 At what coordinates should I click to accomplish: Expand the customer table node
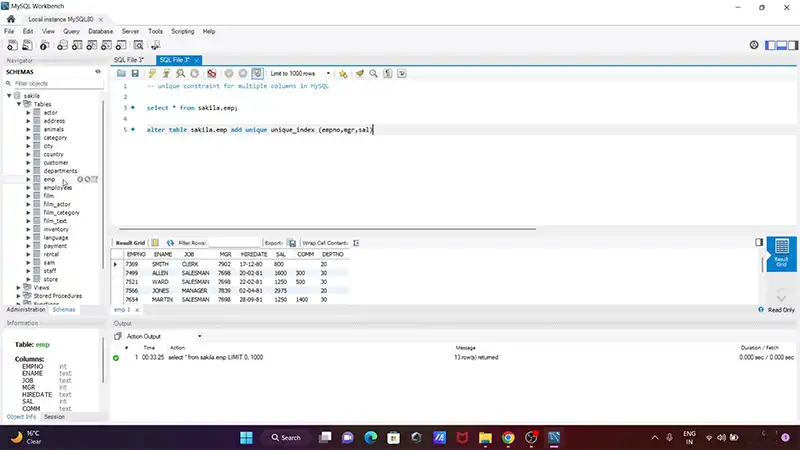point(29,162)
